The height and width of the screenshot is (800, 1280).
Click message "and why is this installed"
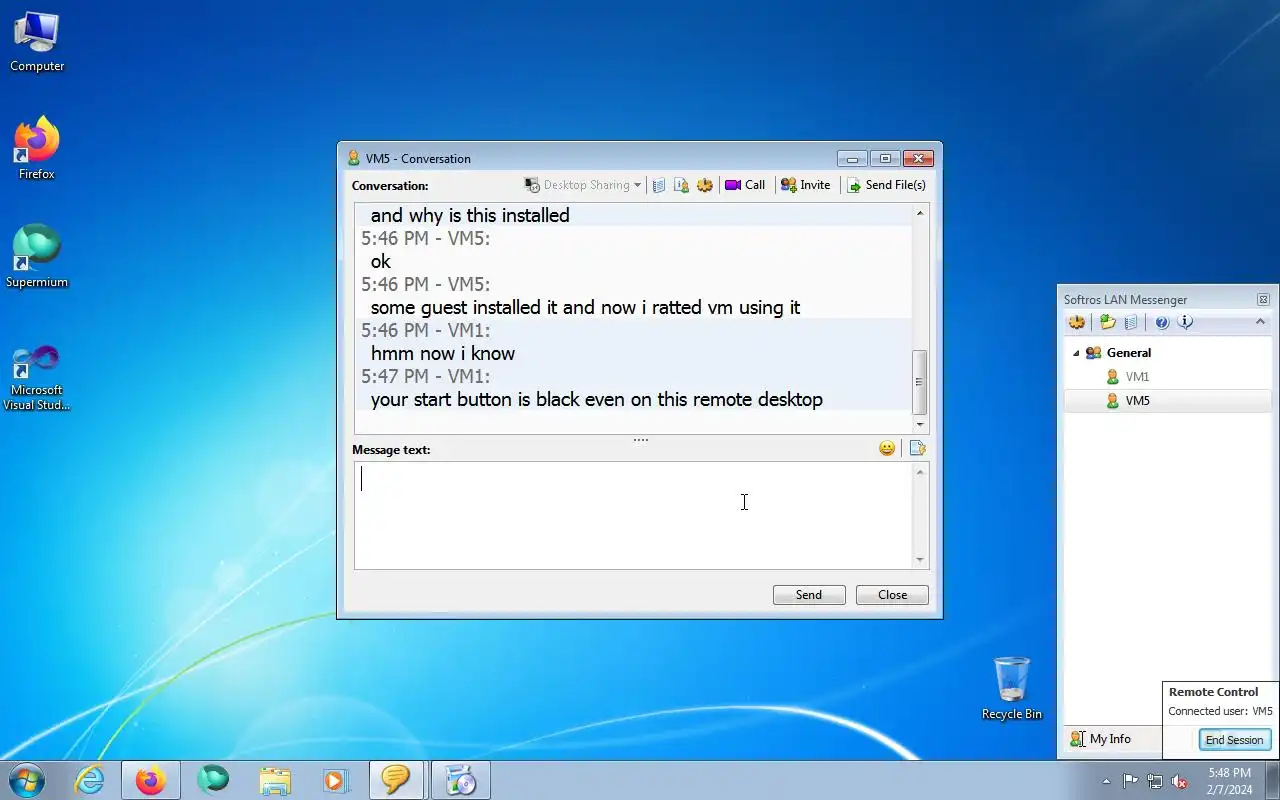(470, 215)
